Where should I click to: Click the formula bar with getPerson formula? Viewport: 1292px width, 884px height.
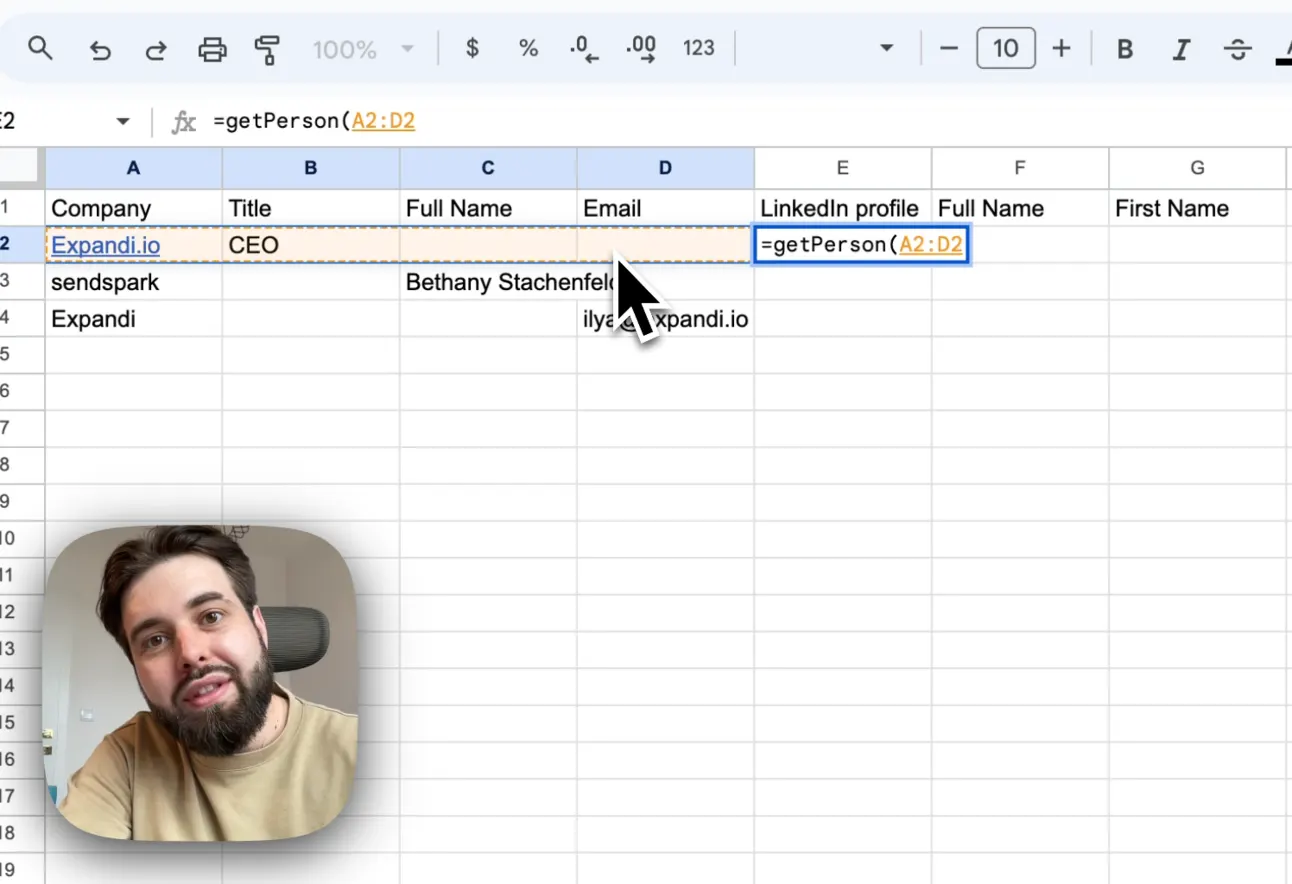pos(750,121)
